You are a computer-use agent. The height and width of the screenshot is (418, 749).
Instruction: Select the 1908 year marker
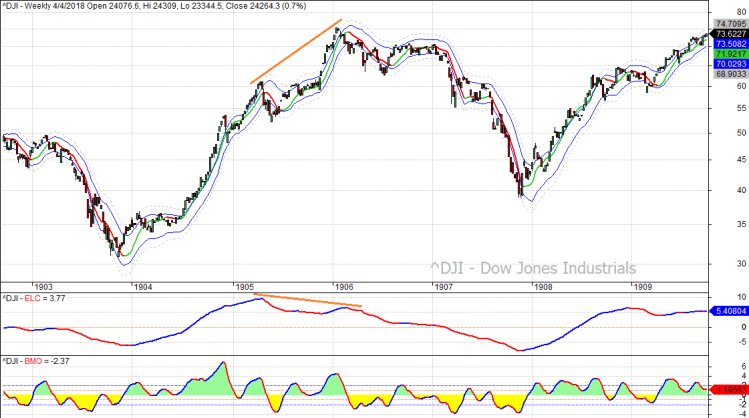(545, 286)
